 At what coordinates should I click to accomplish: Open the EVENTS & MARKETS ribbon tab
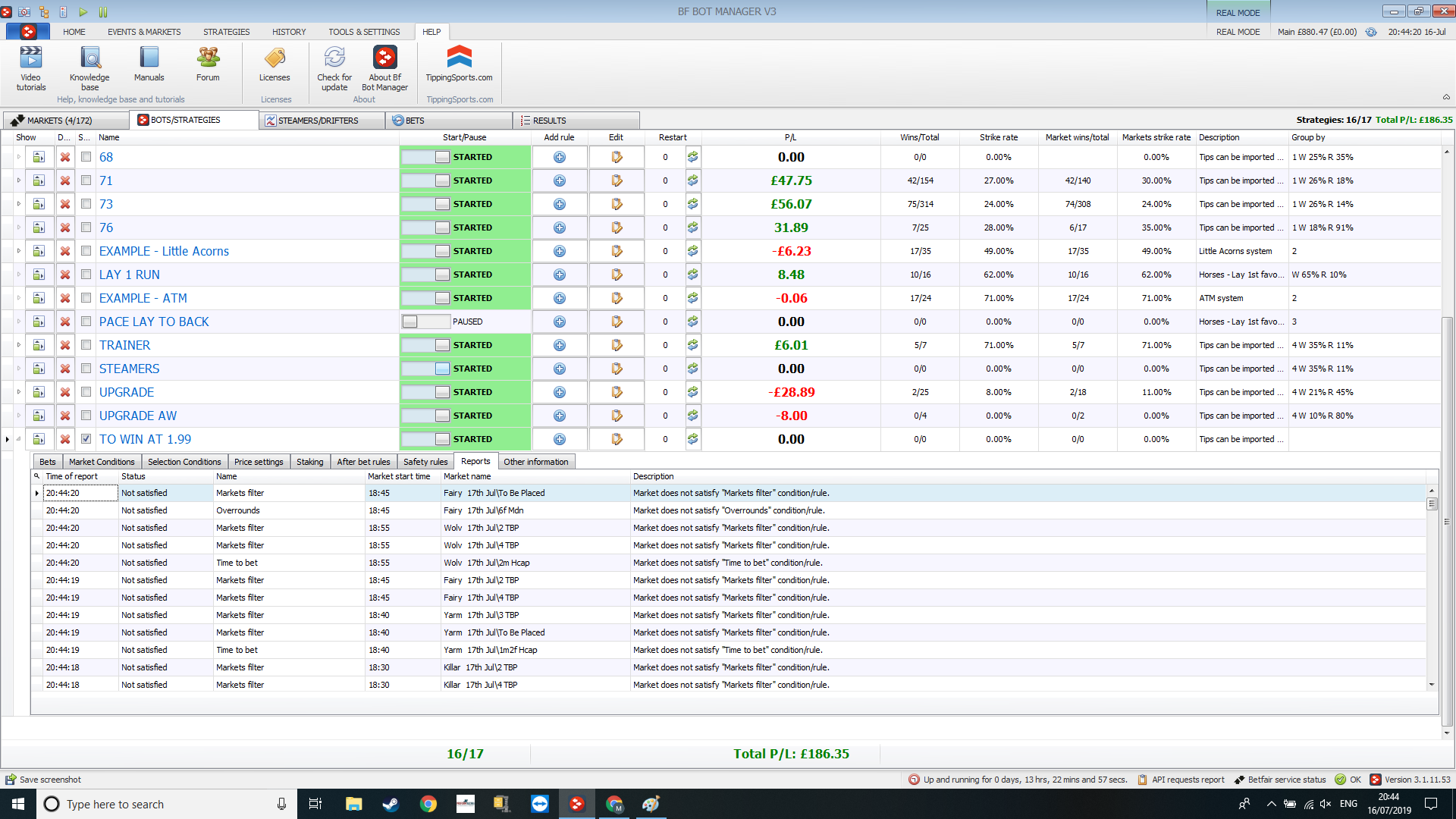[x=144, y=32]
